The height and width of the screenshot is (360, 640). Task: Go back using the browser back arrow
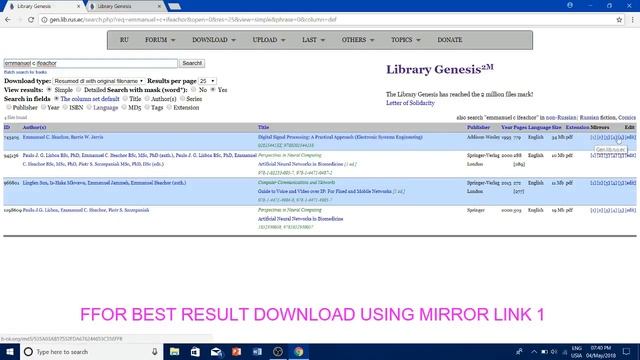pos(8,19)
